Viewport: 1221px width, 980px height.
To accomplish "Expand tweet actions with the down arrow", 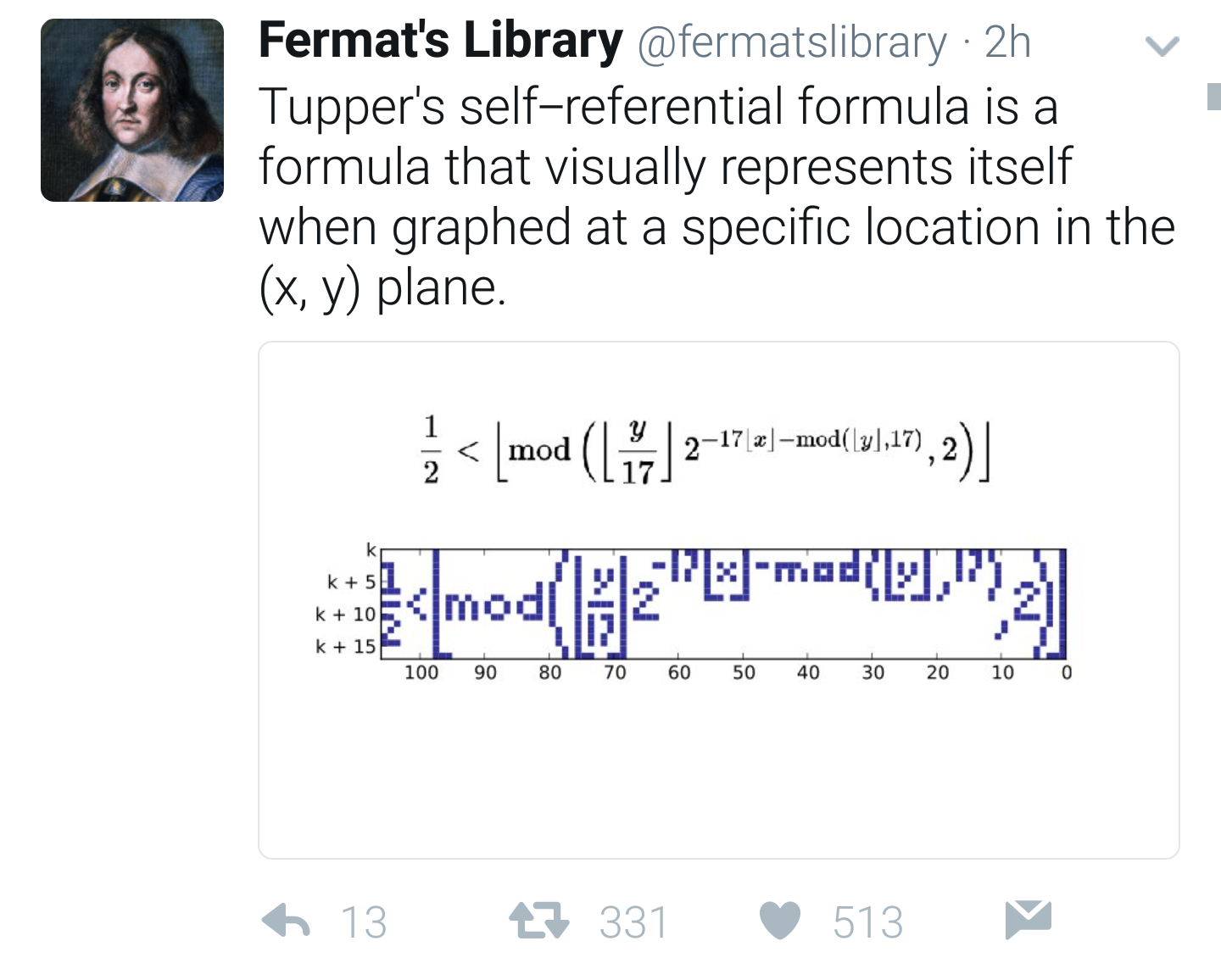I will tap(1163, 47).
